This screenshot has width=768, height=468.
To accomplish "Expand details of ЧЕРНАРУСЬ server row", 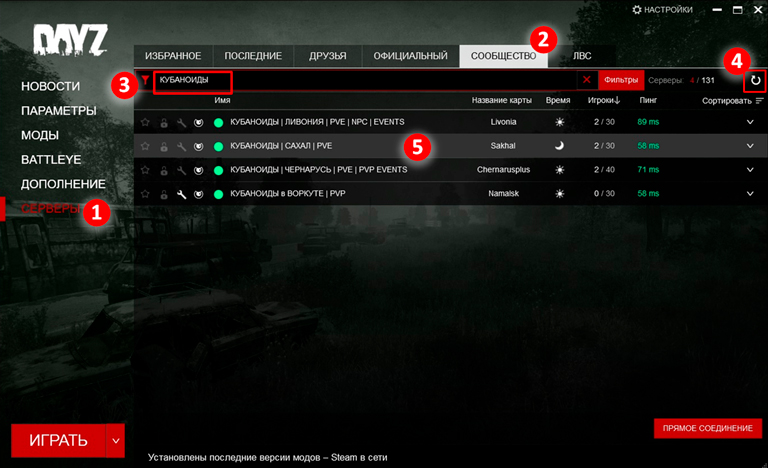I will [750, 170].
